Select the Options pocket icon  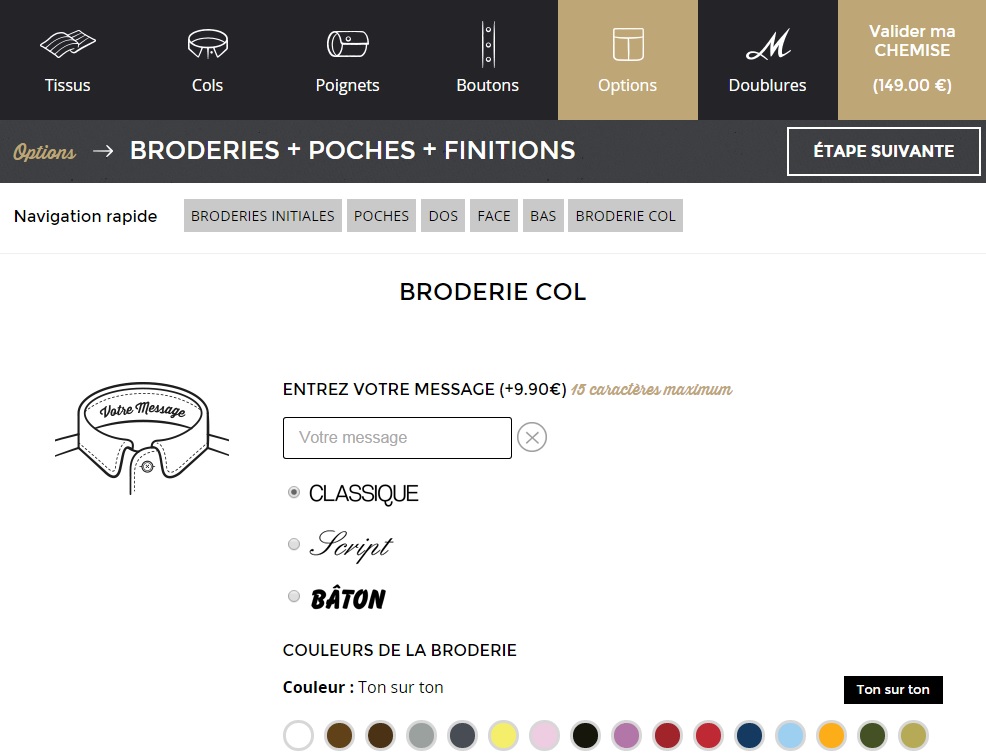(x=628, y=44)
